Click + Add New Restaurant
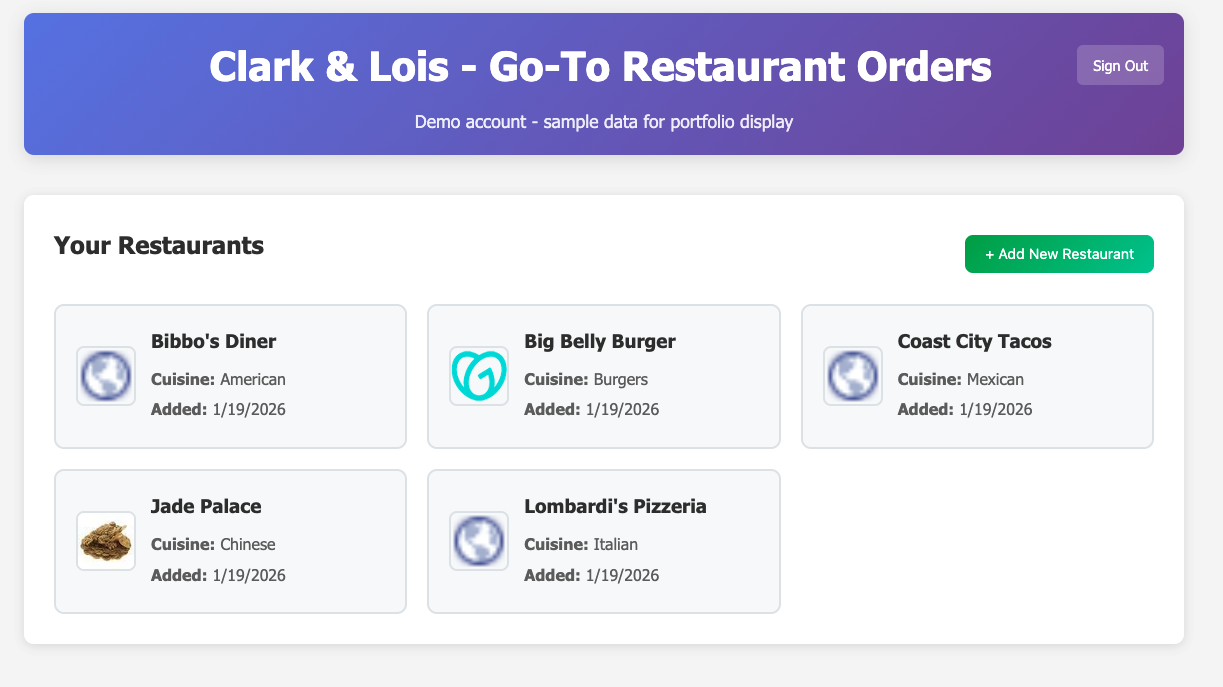The height and width of the screenshot is (687, 1223). pyautogui.click(x=1059, y=254)
